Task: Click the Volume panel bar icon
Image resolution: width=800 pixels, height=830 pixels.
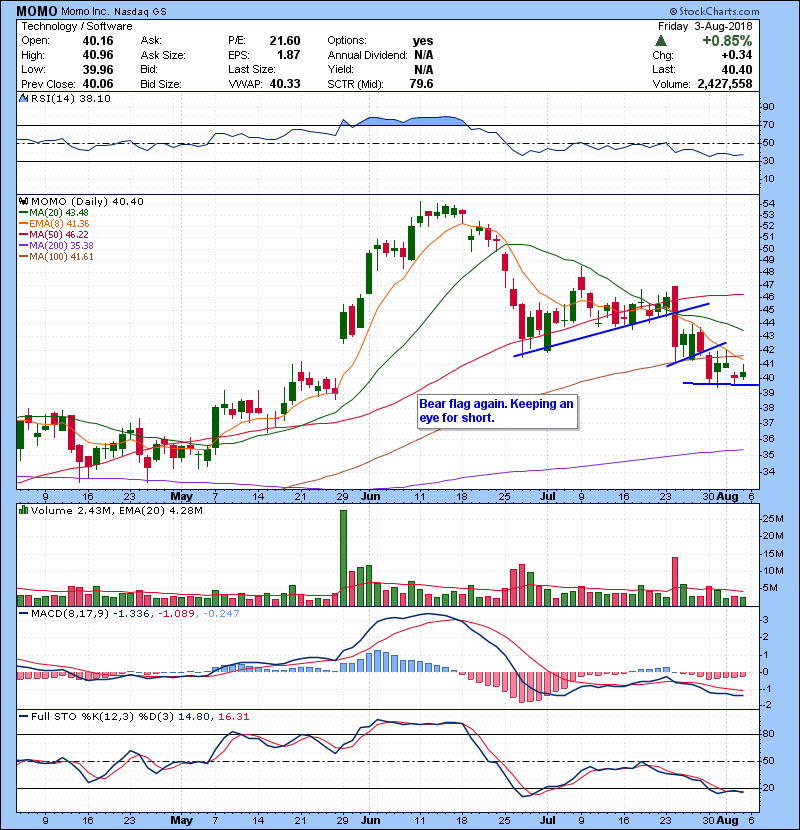Action: (x=23, y=510)
